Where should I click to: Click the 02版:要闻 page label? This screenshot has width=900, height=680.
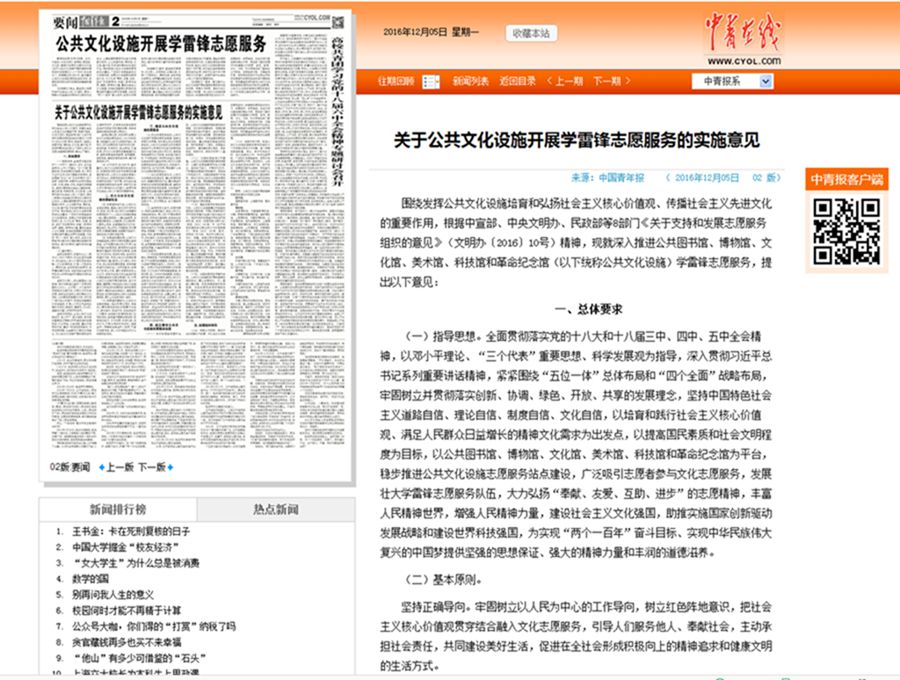(x=70, y=467)
